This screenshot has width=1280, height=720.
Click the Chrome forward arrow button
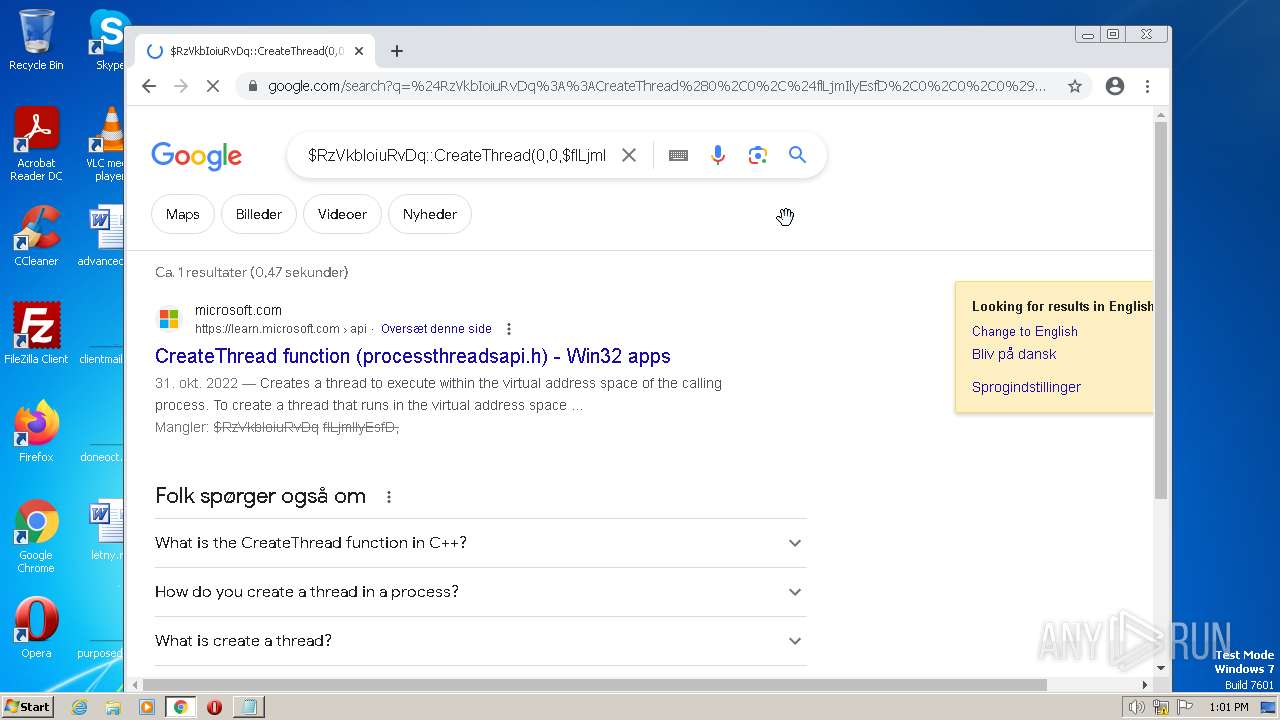tap(181, 86)
